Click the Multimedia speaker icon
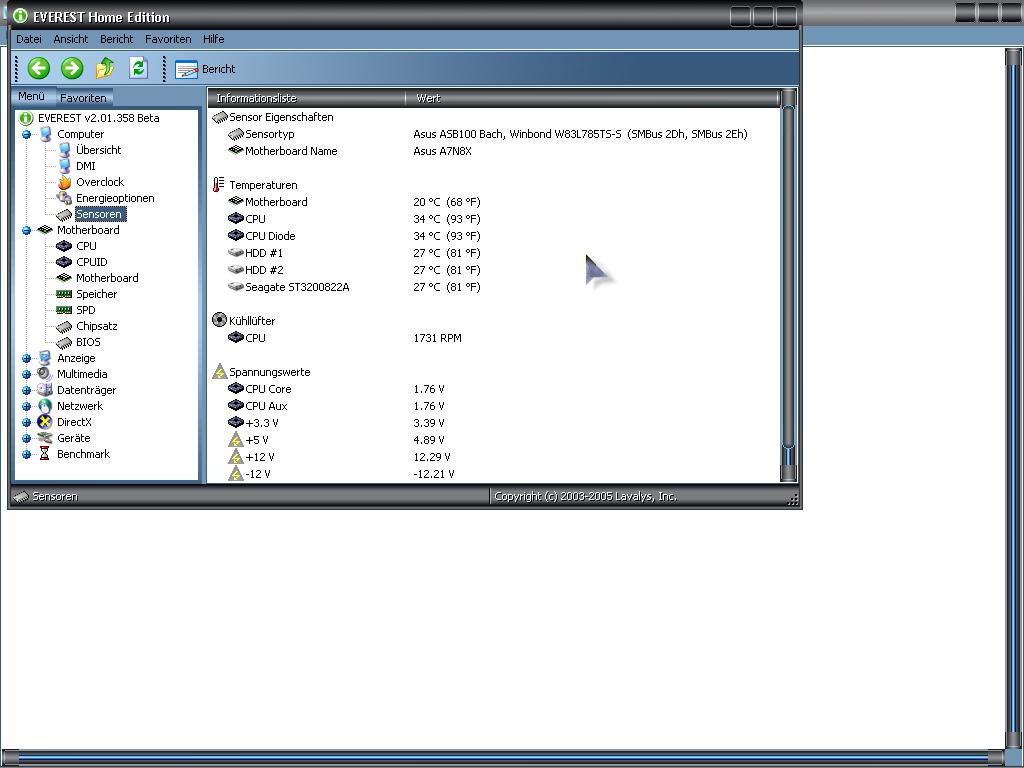Screen dimensions: 1024x768 44,374
